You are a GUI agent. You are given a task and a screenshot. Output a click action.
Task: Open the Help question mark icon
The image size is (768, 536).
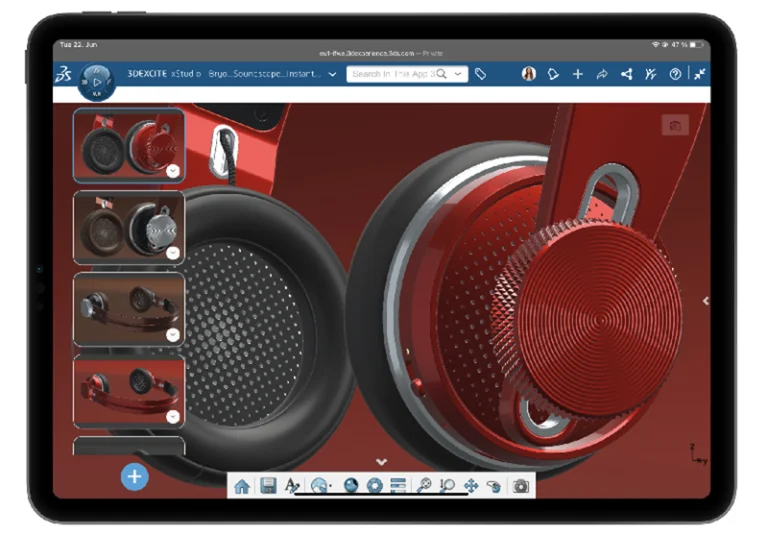point(675,74)
